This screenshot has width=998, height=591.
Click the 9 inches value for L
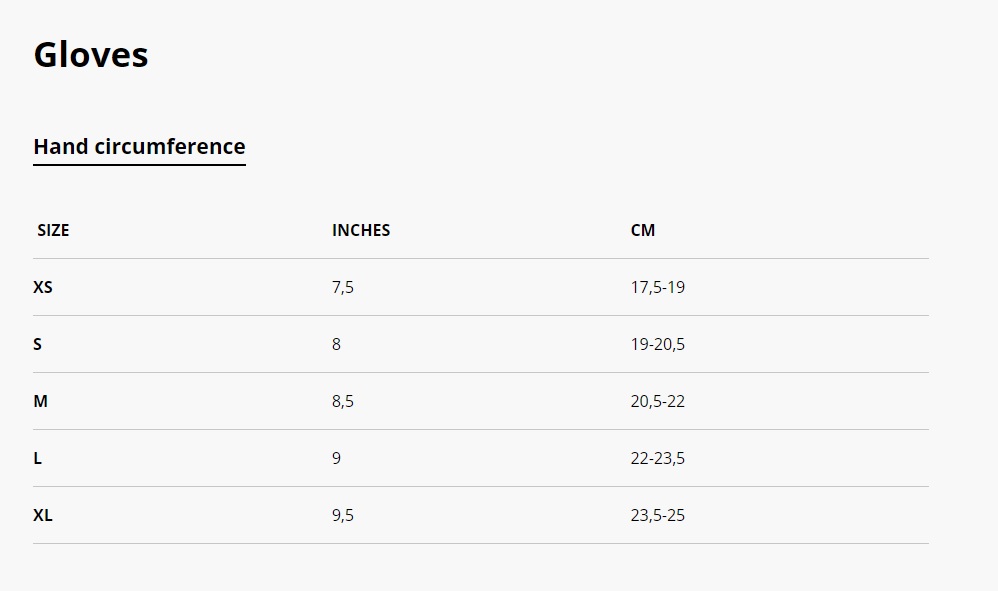[x=336, y=459]
